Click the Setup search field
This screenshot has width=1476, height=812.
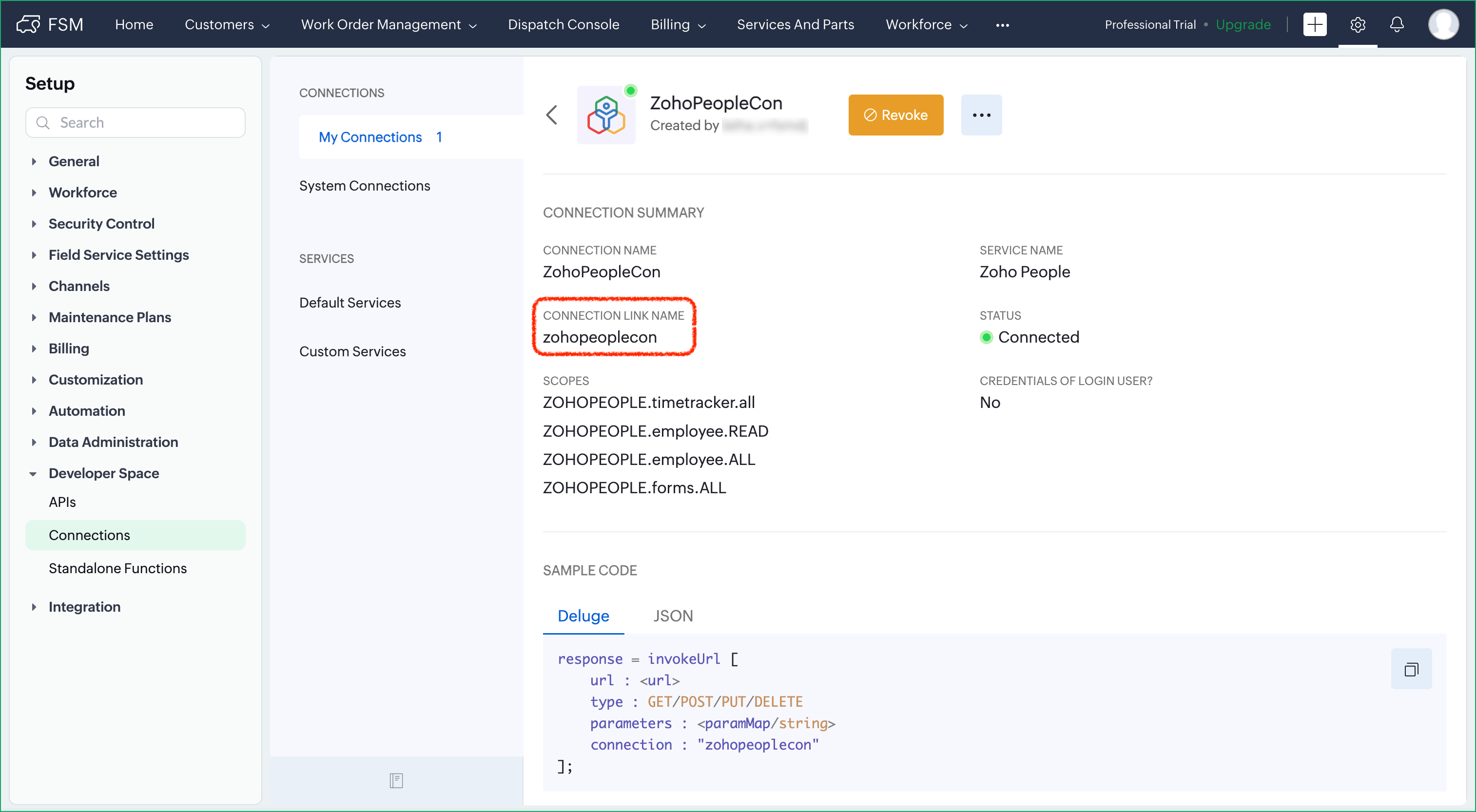[x=136, y=123]
